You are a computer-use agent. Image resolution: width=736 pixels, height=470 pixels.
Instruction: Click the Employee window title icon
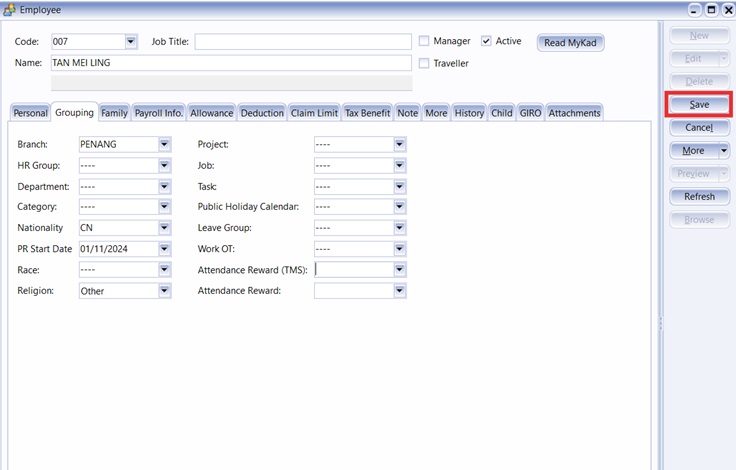pos(9,8)
